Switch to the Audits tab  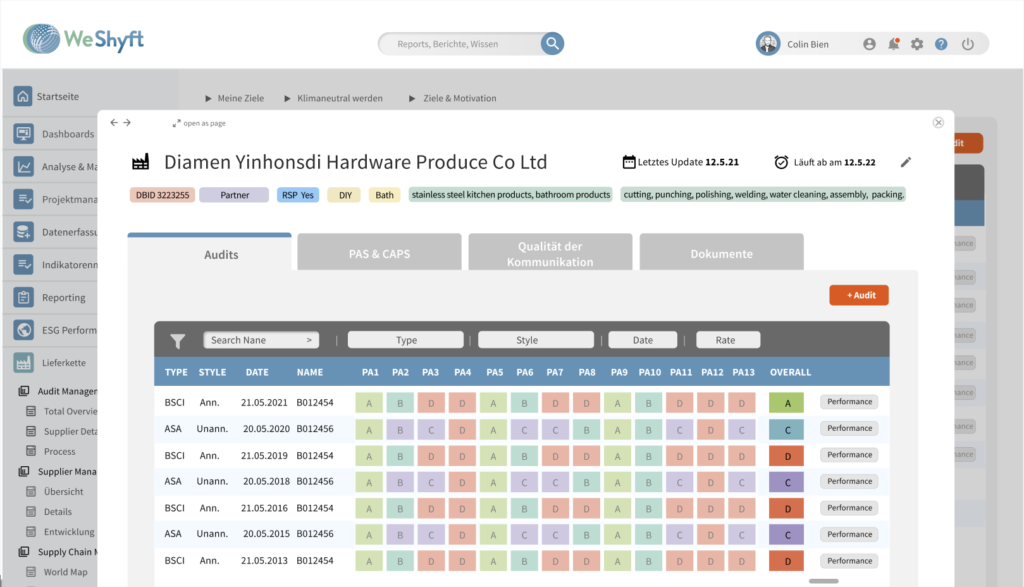(210, 253)
